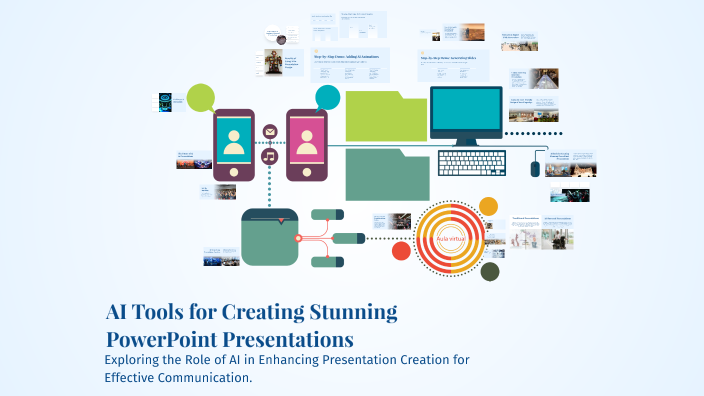Viewport: 704px width, 396px height.
Task: Select the teal-green folder graphic
Action: pos(387,175)
